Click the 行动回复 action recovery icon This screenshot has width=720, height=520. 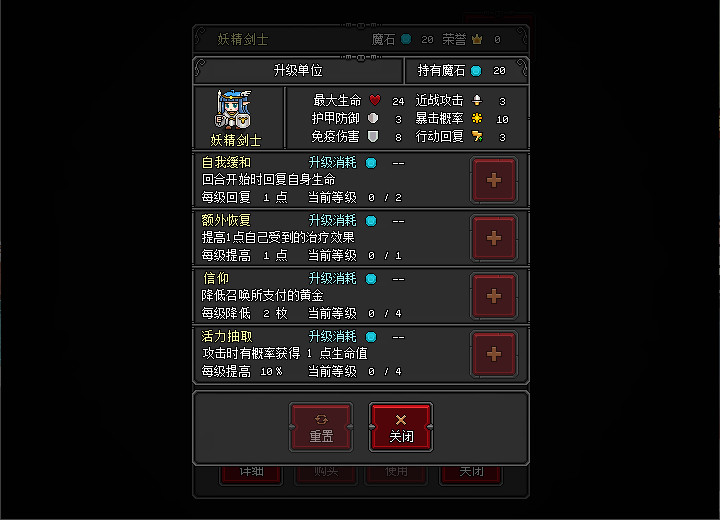coord(477,136)
